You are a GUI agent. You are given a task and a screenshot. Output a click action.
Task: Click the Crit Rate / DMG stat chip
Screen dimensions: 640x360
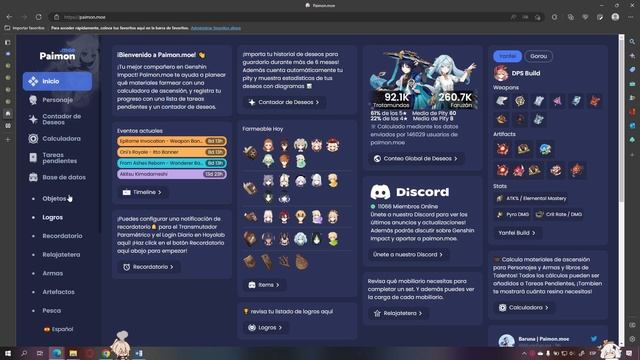coord(558,214)
